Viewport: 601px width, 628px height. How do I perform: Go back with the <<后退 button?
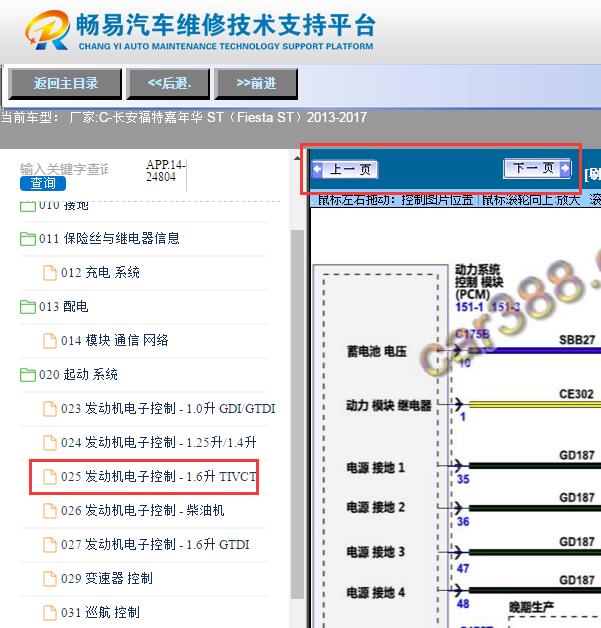(x=168, y=83)
